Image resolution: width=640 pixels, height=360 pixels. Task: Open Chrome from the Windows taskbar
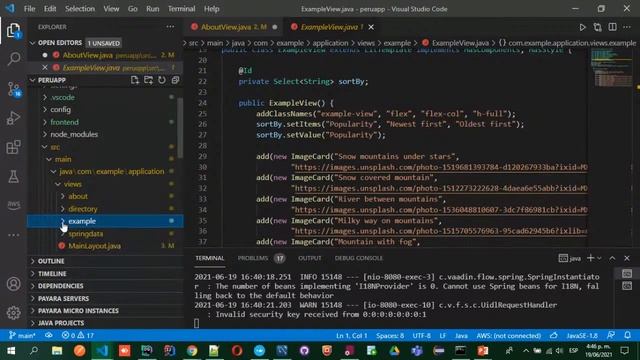point(192,350)
